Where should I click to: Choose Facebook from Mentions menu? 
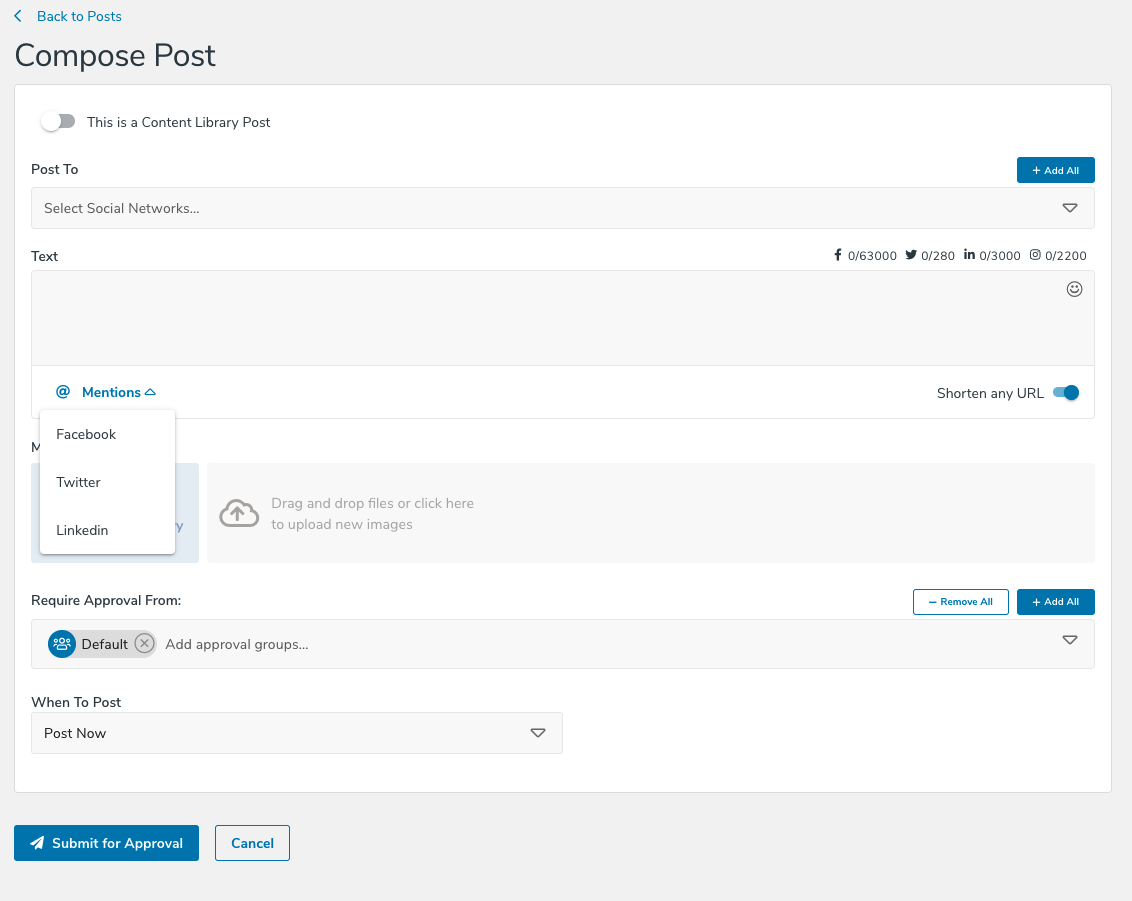[x=86, y=434]
